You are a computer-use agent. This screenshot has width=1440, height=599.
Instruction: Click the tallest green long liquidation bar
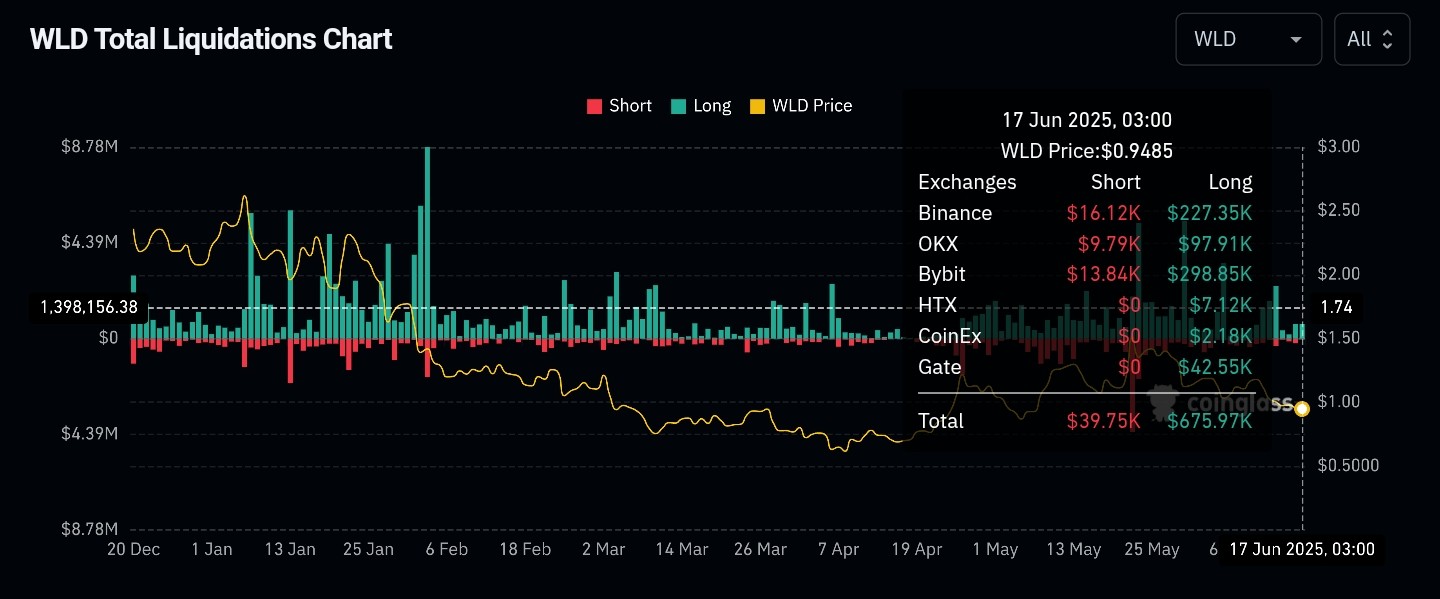coord(427,243)
